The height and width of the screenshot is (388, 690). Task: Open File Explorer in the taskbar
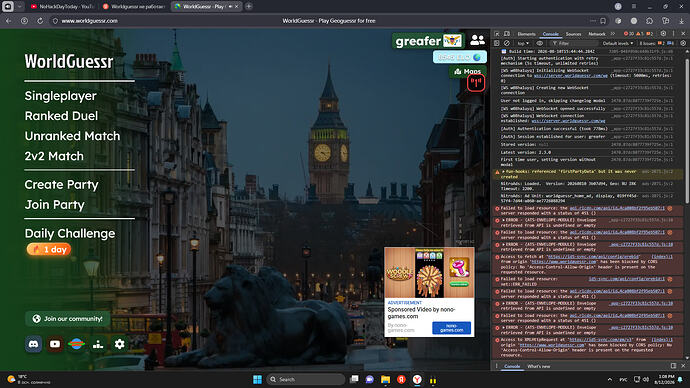pyautogui.click(x=385, y=379)
